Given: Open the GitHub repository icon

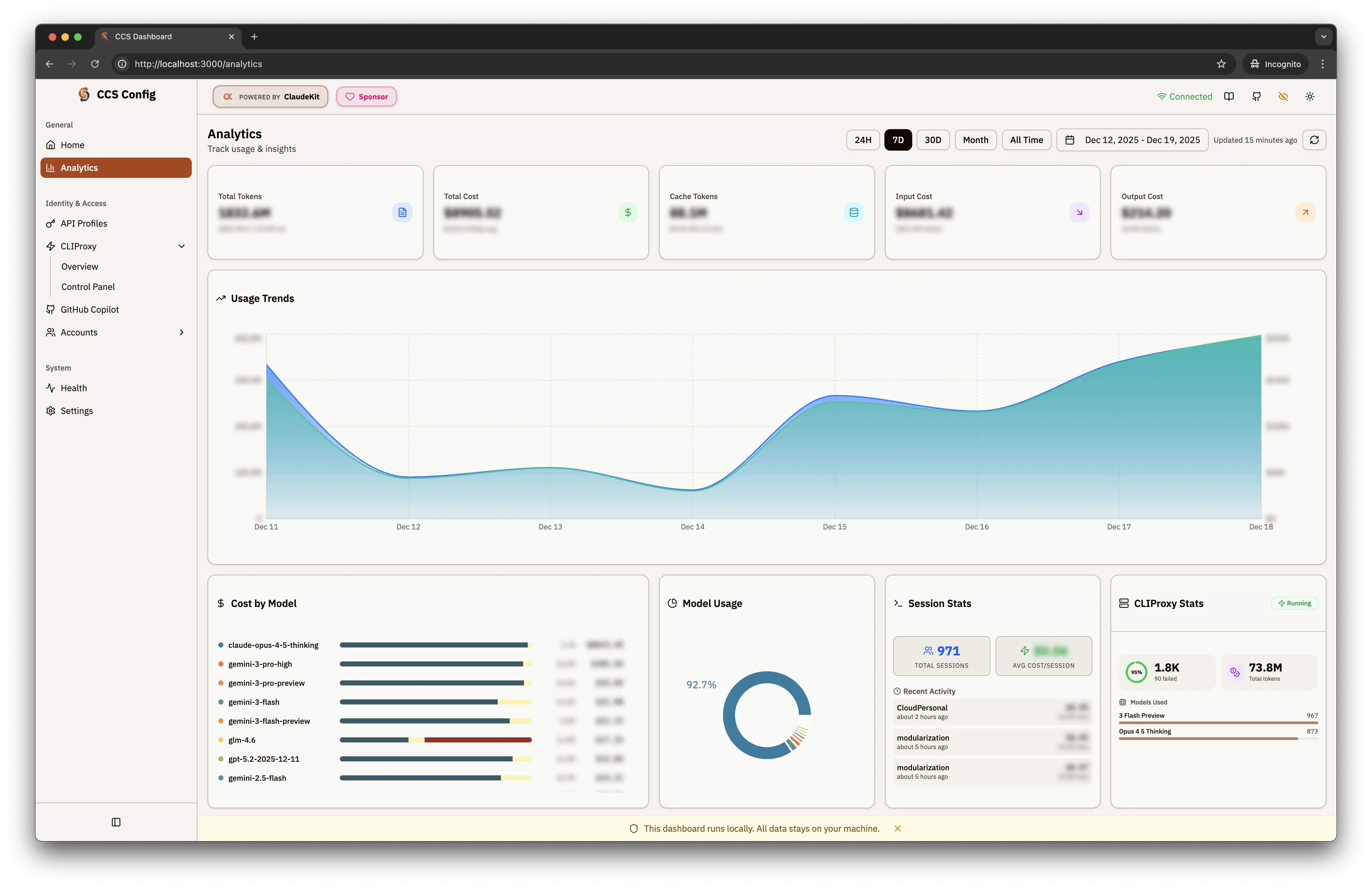Looking at the screenshot, I should coord(1256,96).
